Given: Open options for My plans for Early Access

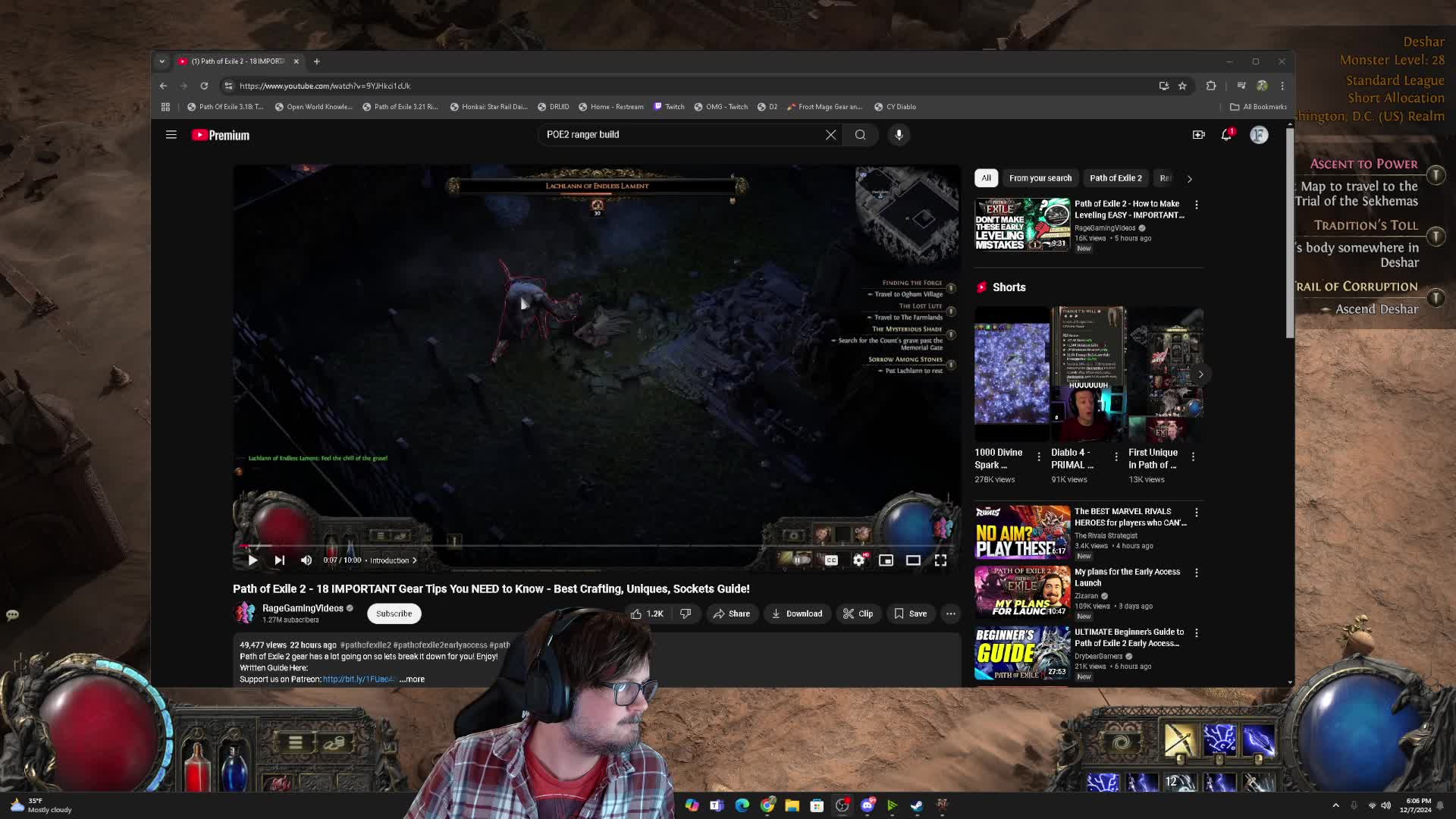Looking at the screenshot, I should 1197,573.
